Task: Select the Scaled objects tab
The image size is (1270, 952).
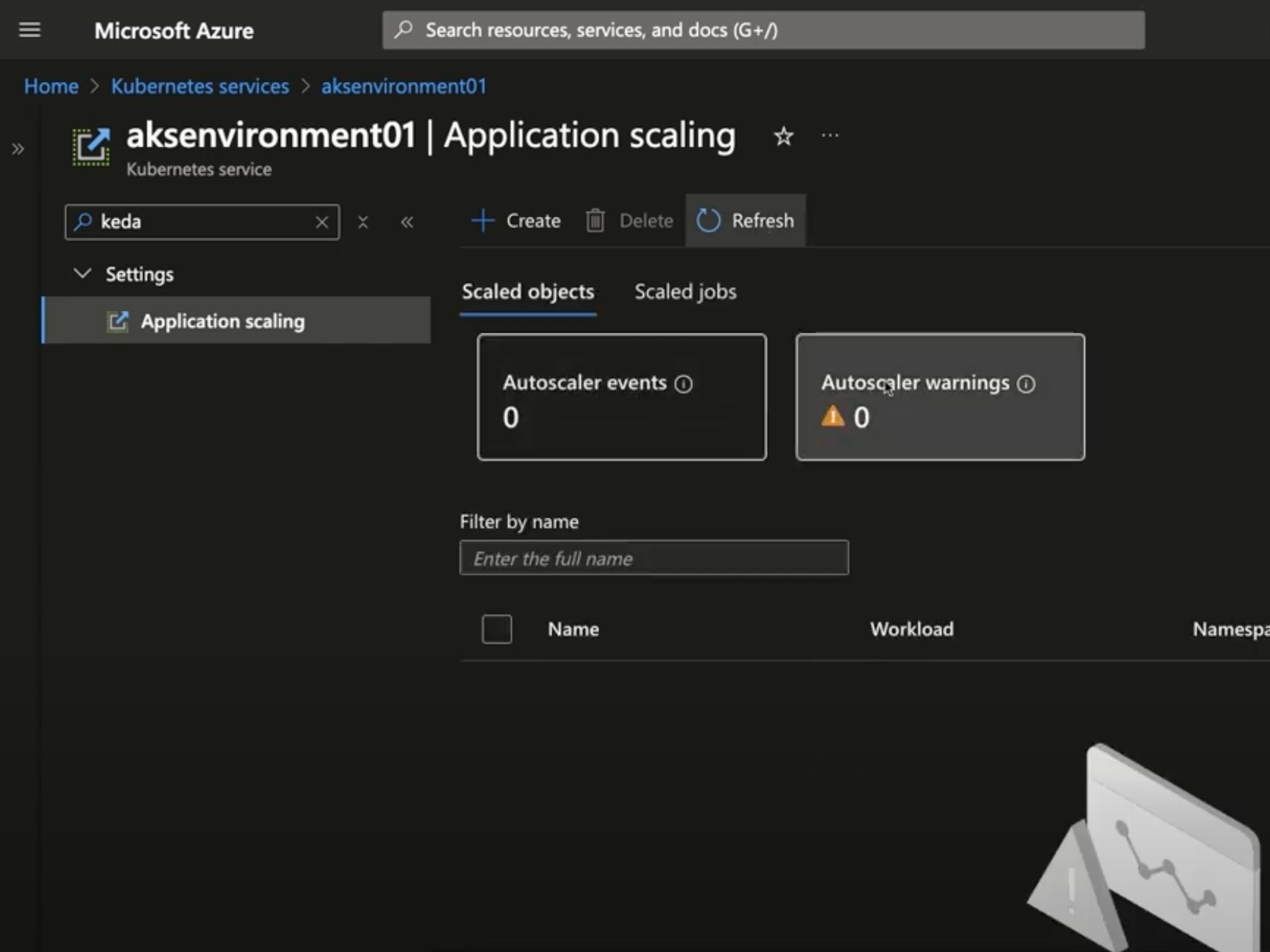Action: pos(528,292)
